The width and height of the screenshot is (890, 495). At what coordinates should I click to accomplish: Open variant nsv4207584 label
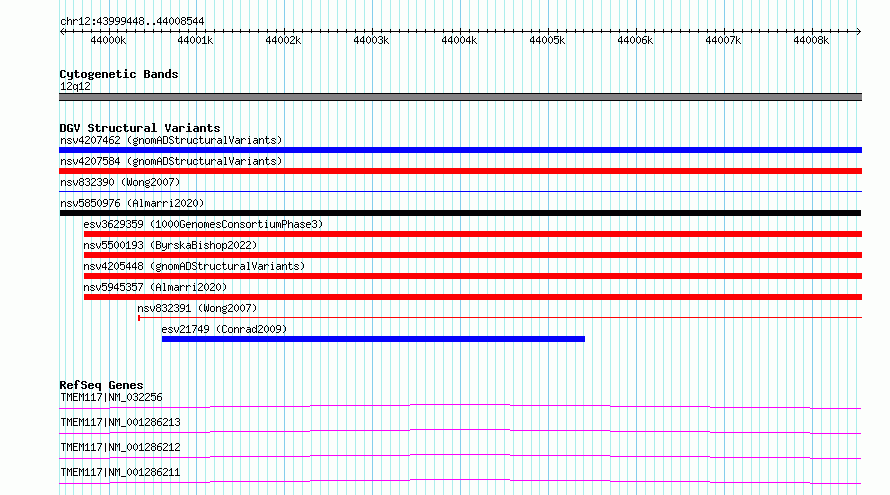(171, 161)
